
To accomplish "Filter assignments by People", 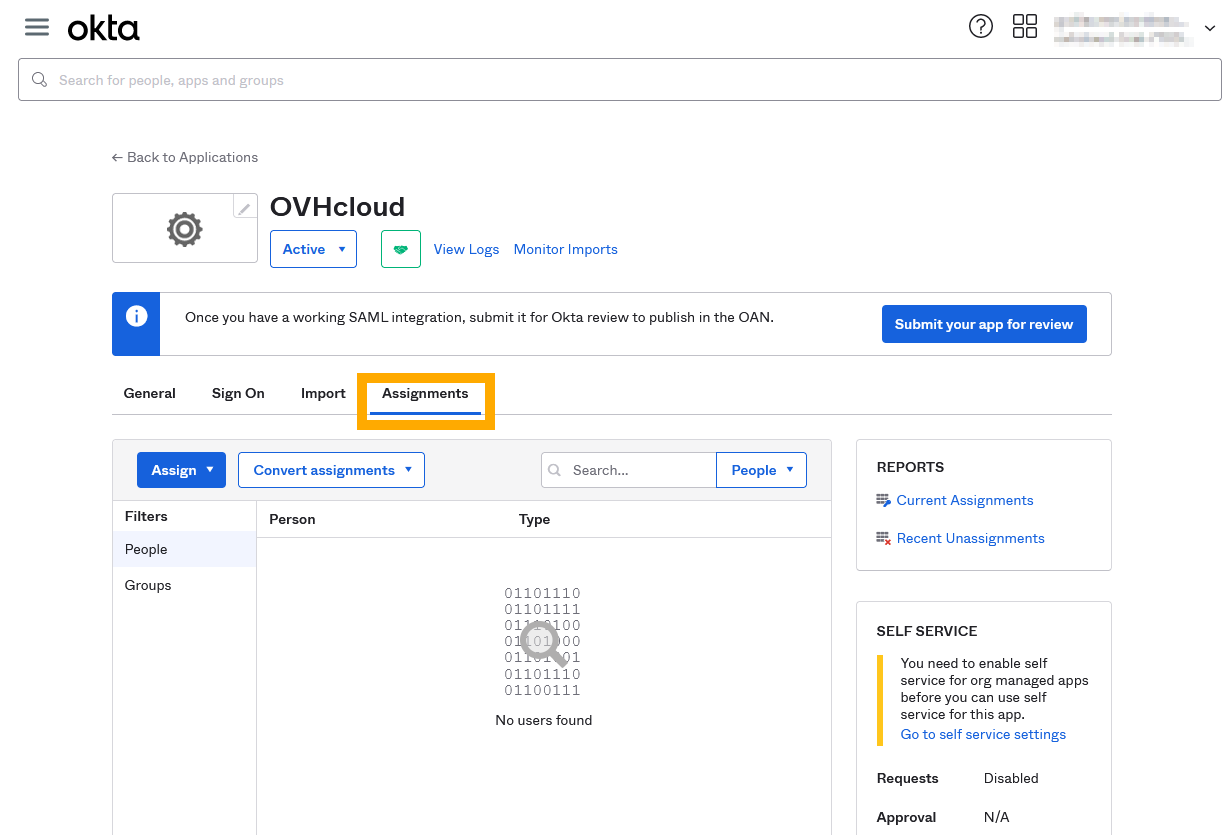I will 185,550.
